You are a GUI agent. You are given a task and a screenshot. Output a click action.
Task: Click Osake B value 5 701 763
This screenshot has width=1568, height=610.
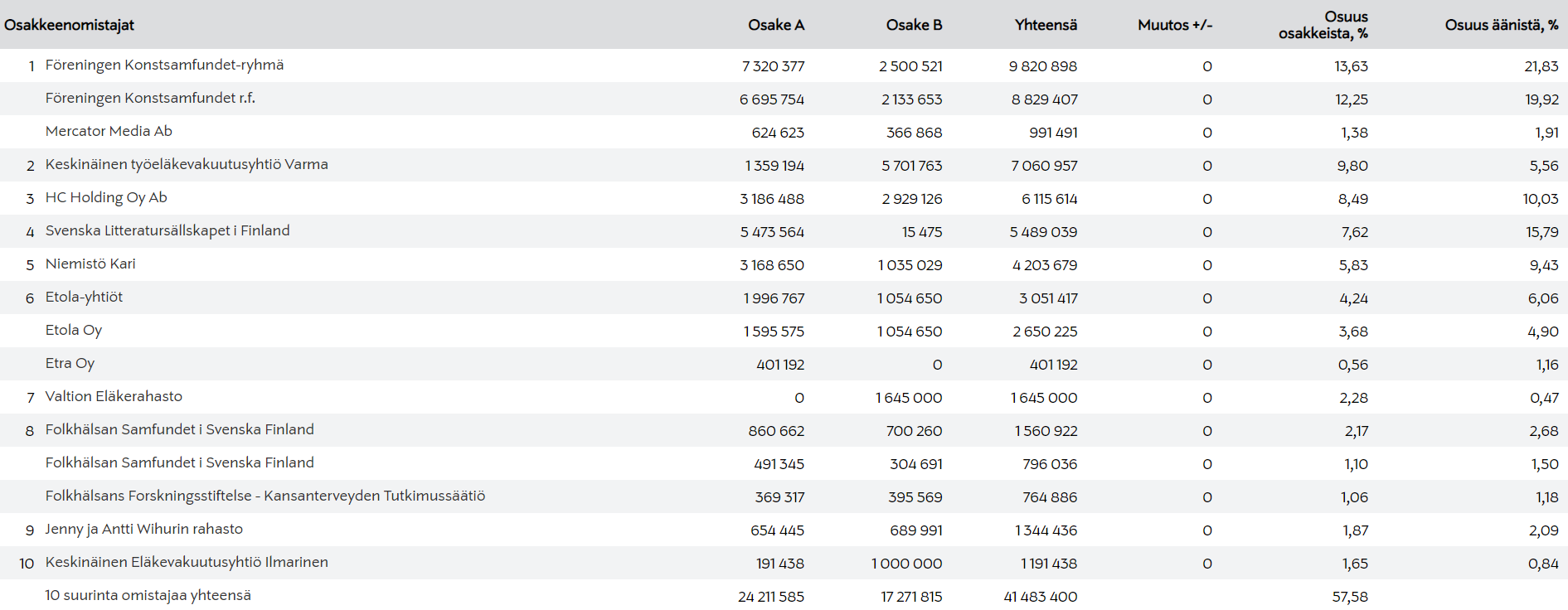point(912,166)
